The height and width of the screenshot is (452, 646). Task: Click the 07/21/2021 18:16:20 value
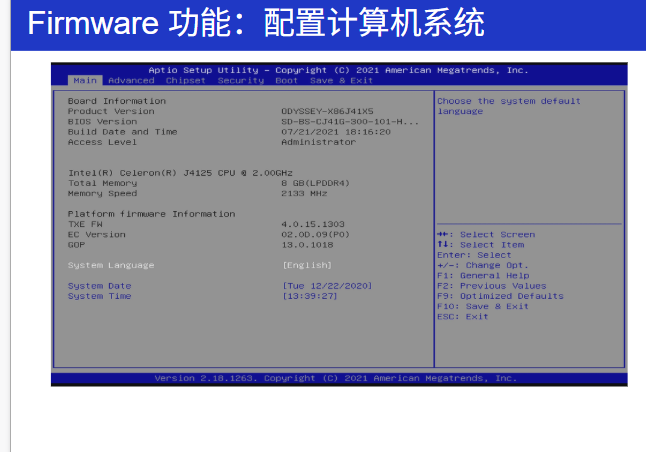tap(336, 132)
